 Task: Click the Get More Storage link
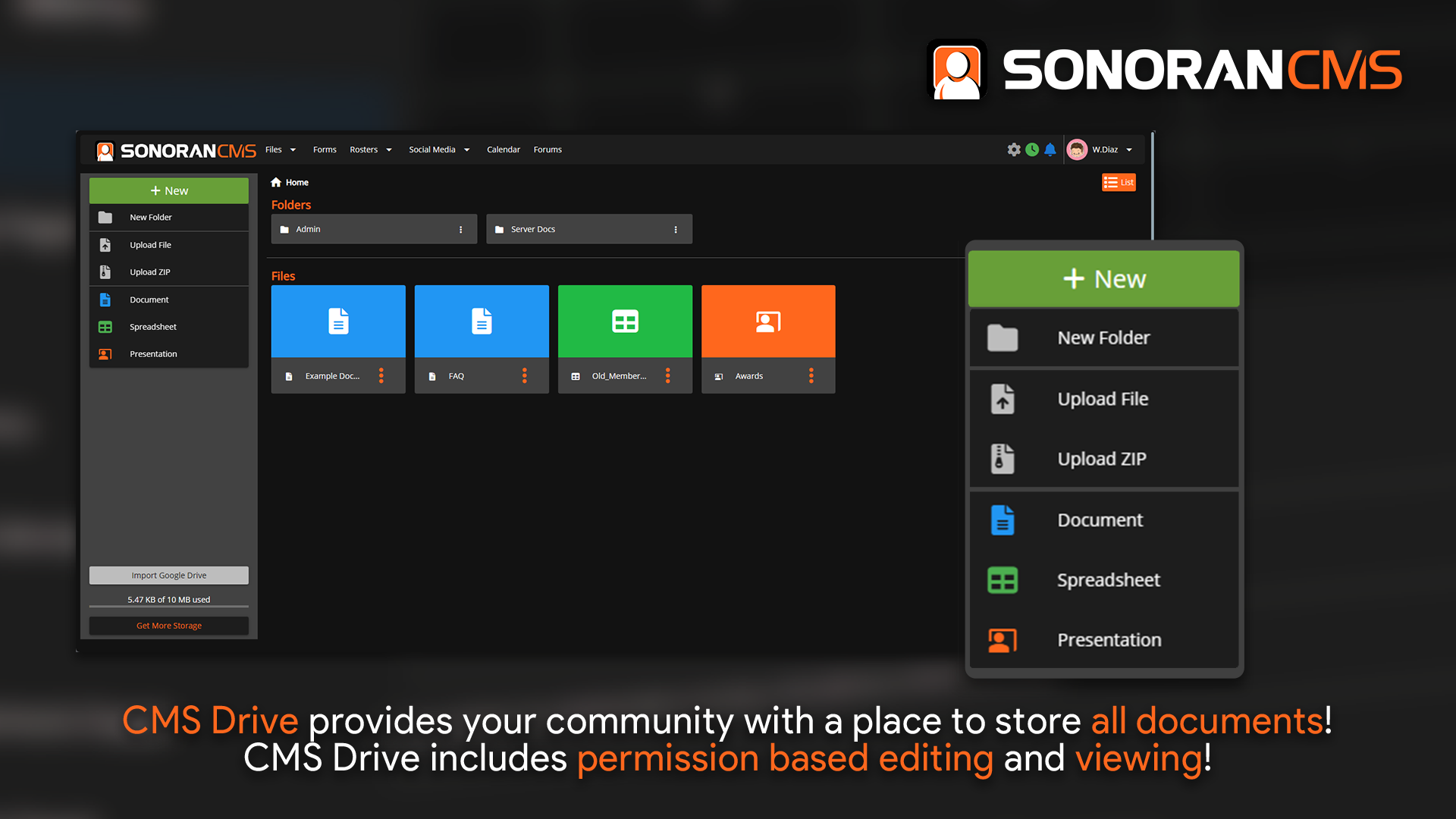[x=168, y=626]
